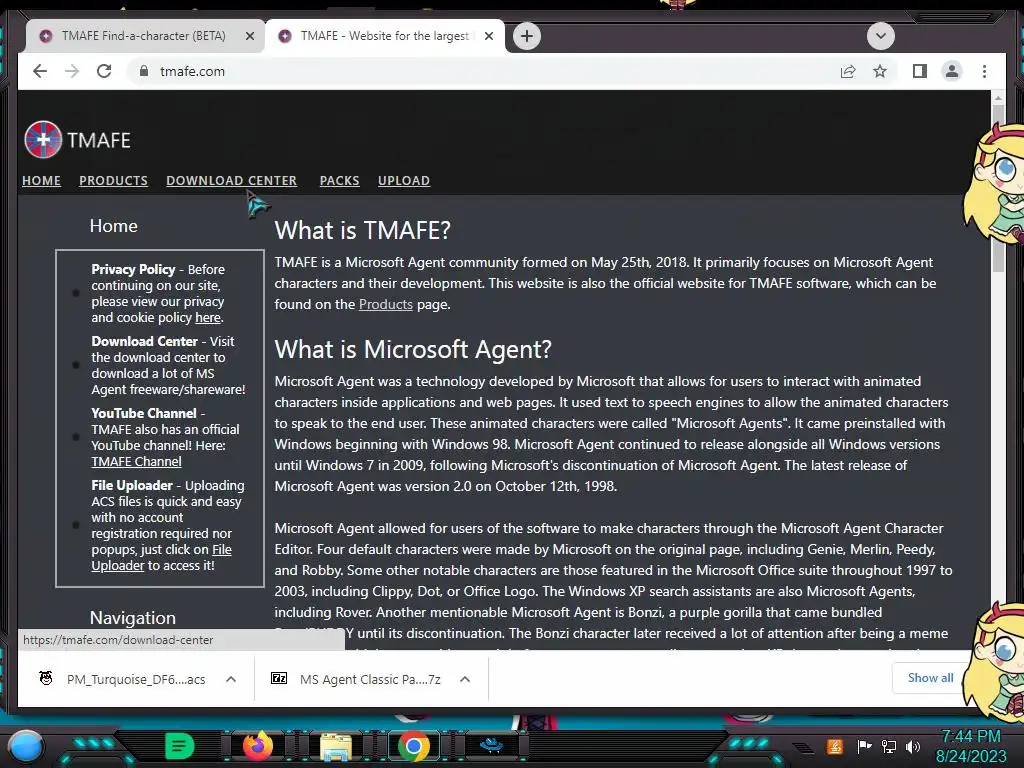Open the HOME nav link
Image resolution: width=1024 pixels, height=768 pixels.
pos(41,180)
